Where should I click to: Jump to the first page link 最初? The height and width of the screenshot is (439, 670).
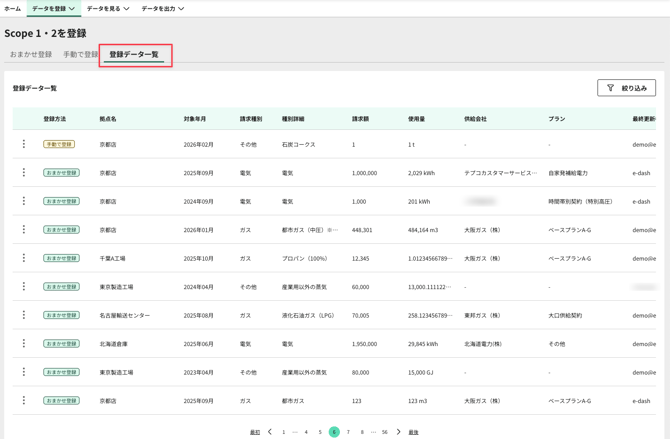click(x=255, y=432)
